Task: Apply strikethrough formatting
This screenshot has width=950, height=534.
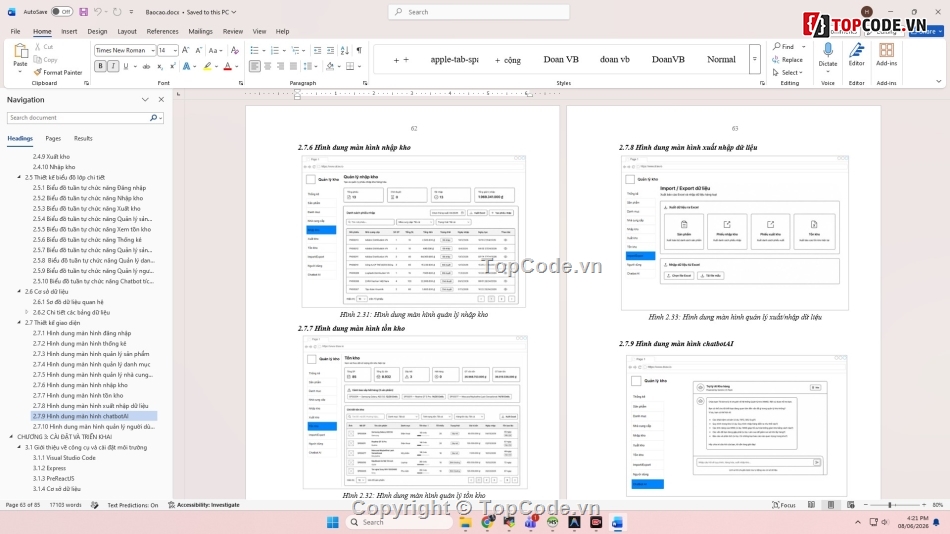Action: pos(146,66)
